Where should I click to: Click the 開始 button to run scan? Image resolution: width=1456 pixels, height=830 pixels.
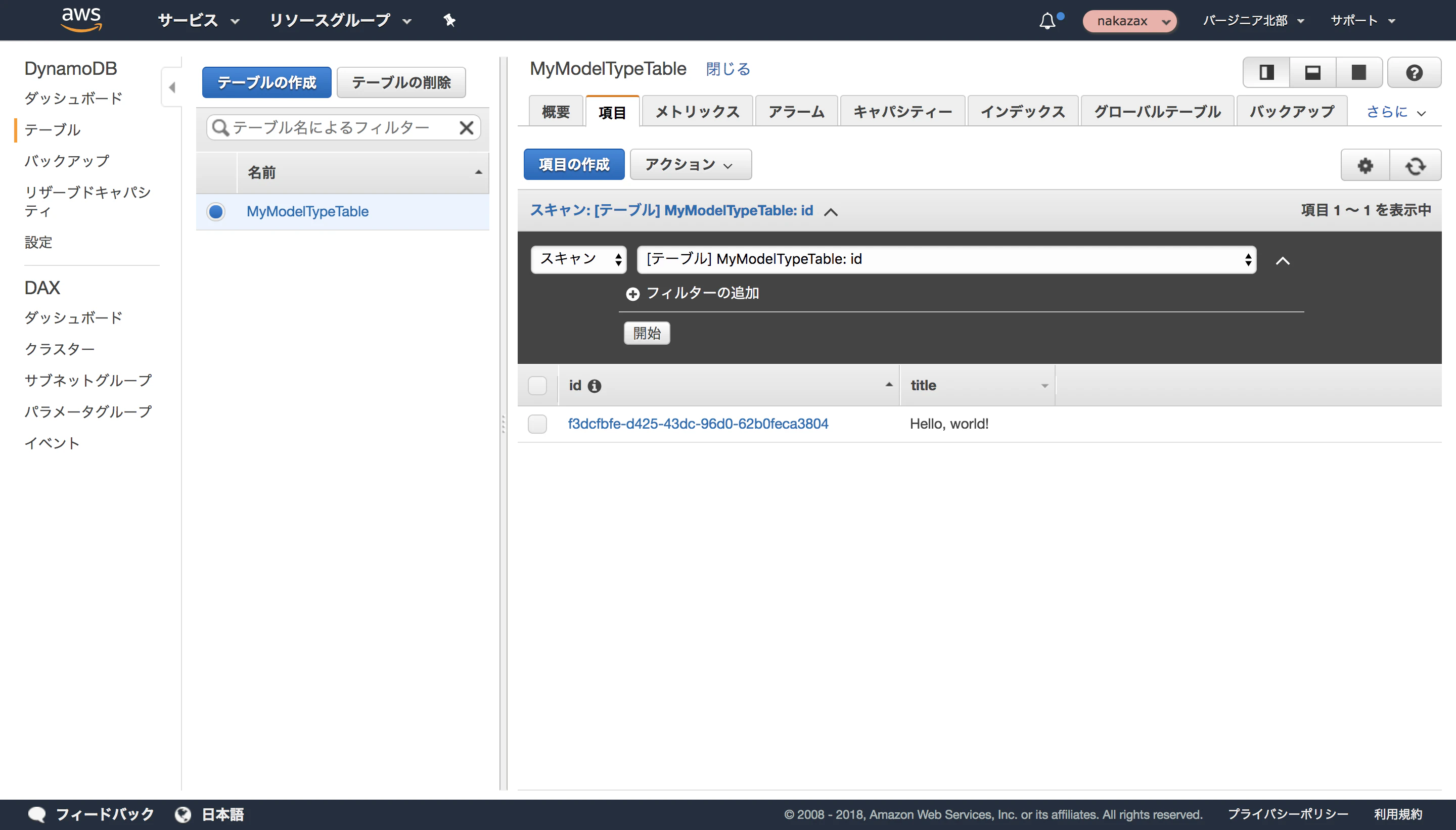click(647, 333)
